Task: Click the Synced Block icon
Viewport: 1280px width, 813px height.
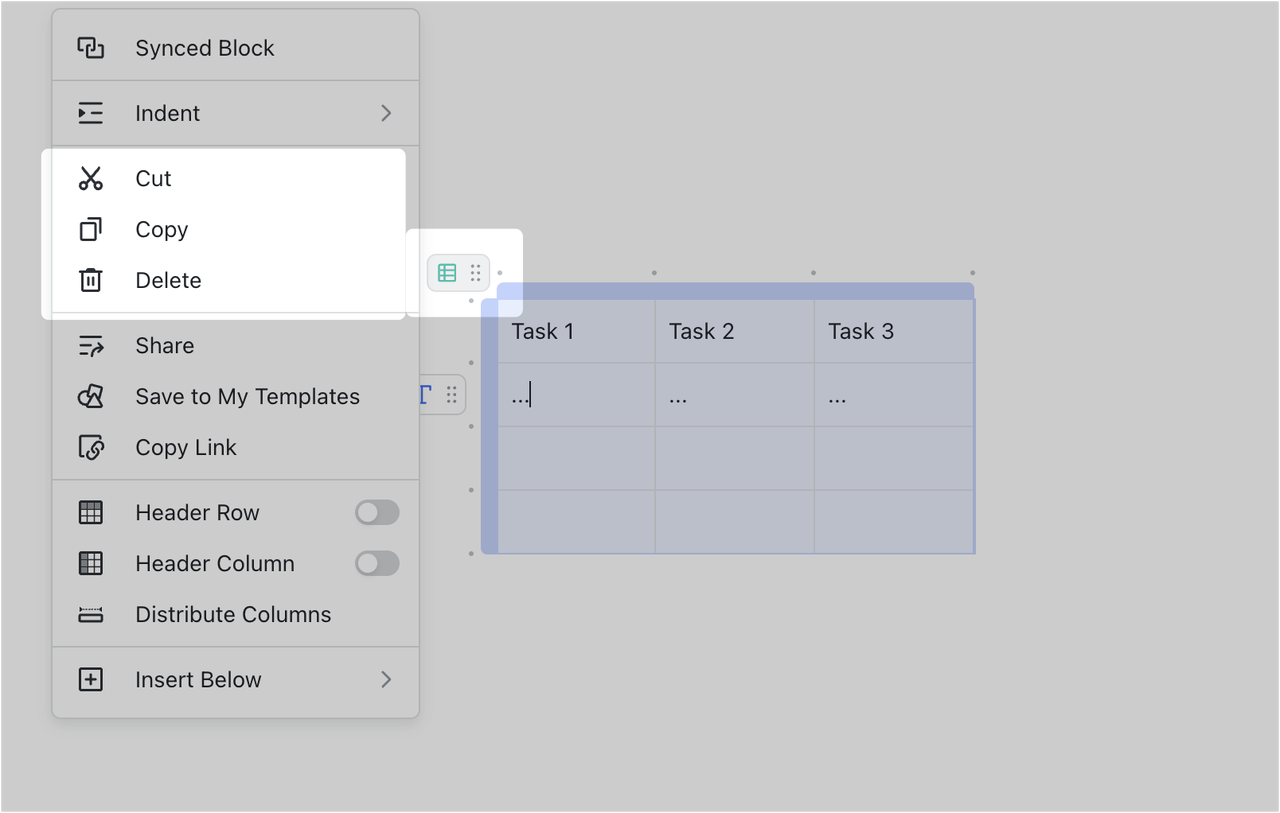Action: (x=91, y=48)
